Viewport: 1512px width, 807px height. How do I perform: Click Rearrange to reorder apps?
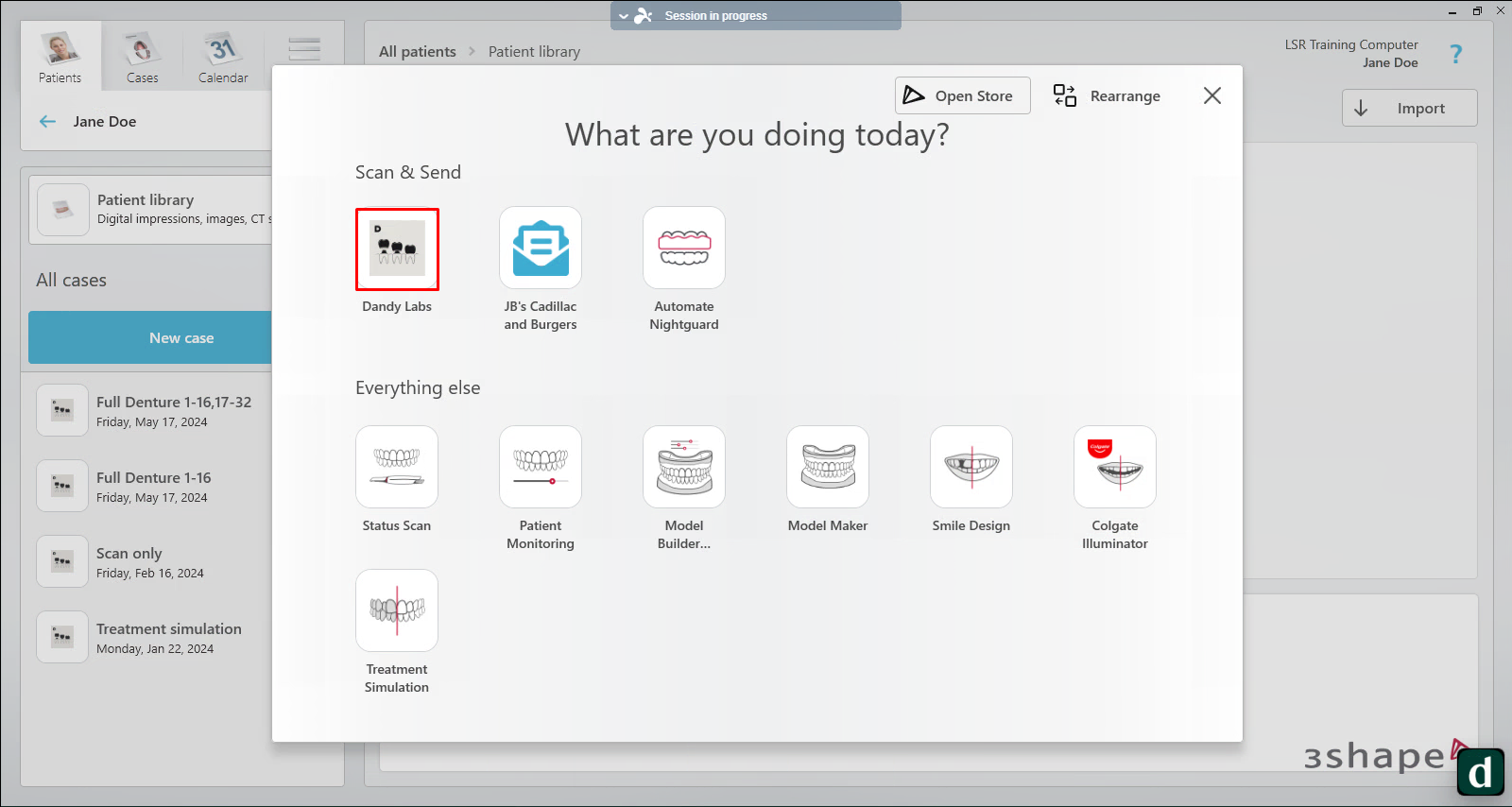point(1107,95)
